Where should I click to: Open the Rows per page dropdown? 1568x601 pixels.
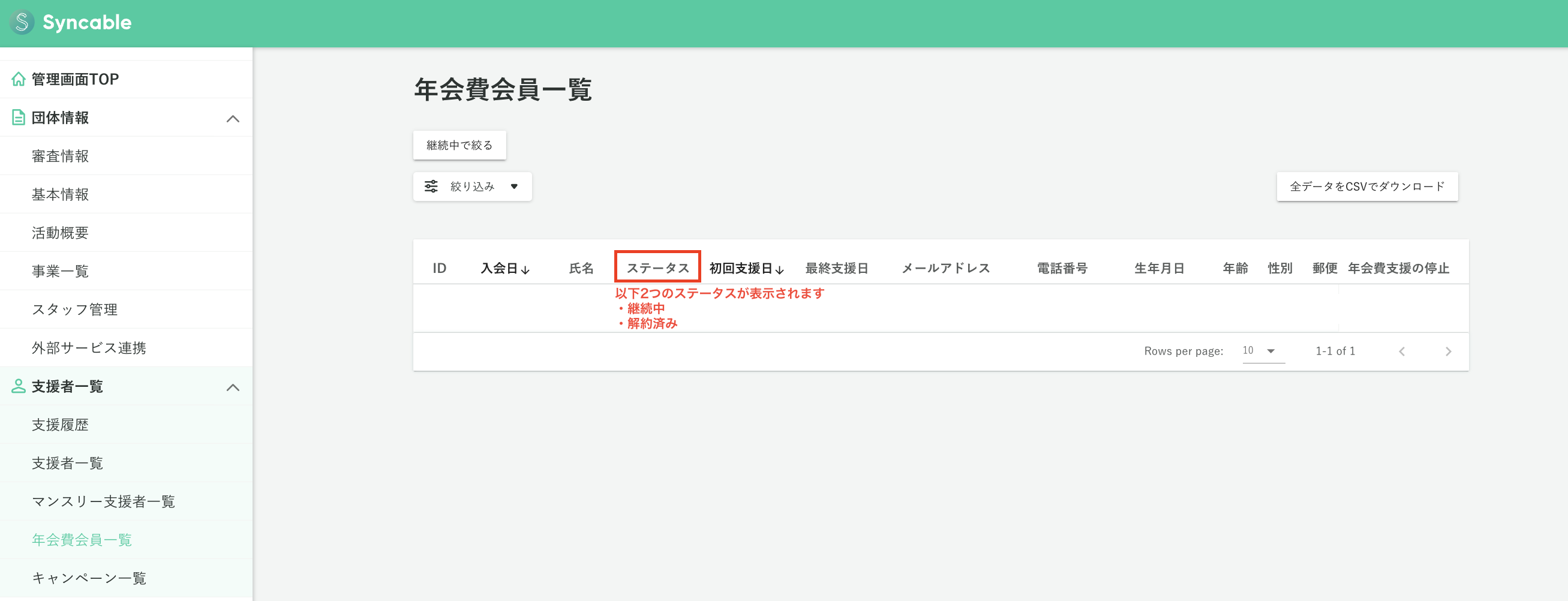click(x=1263, y=351)
